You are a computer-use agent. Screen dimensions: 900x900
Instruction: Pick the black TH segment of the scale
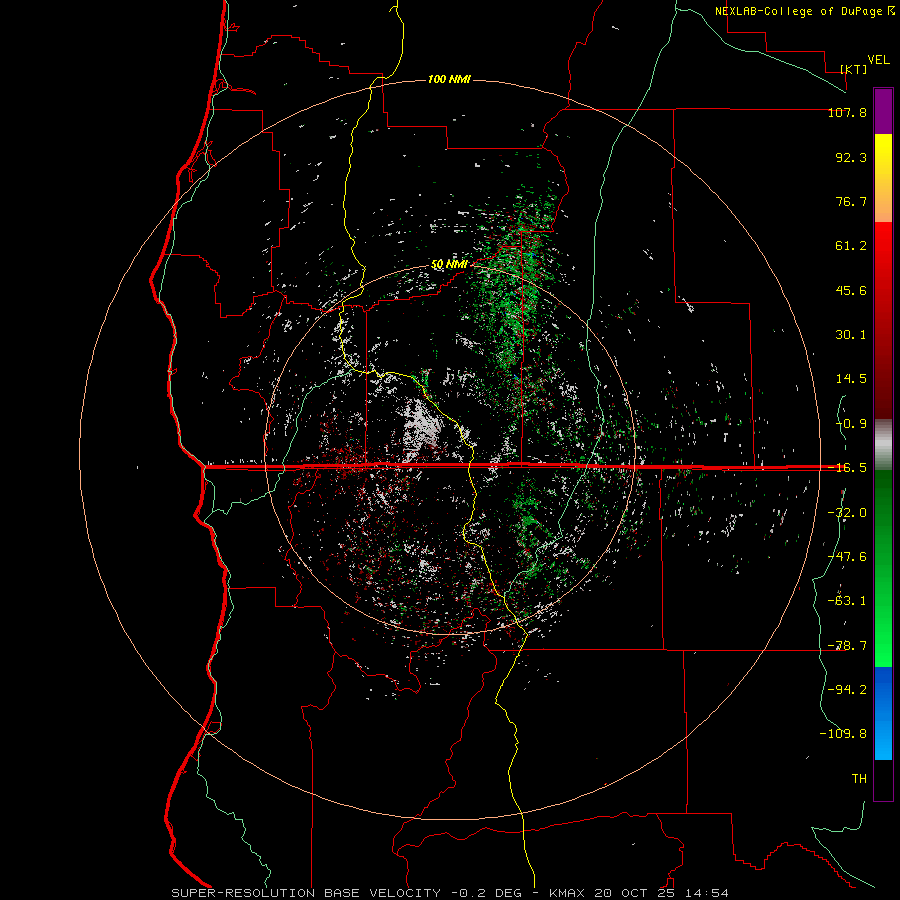[883, 780]
